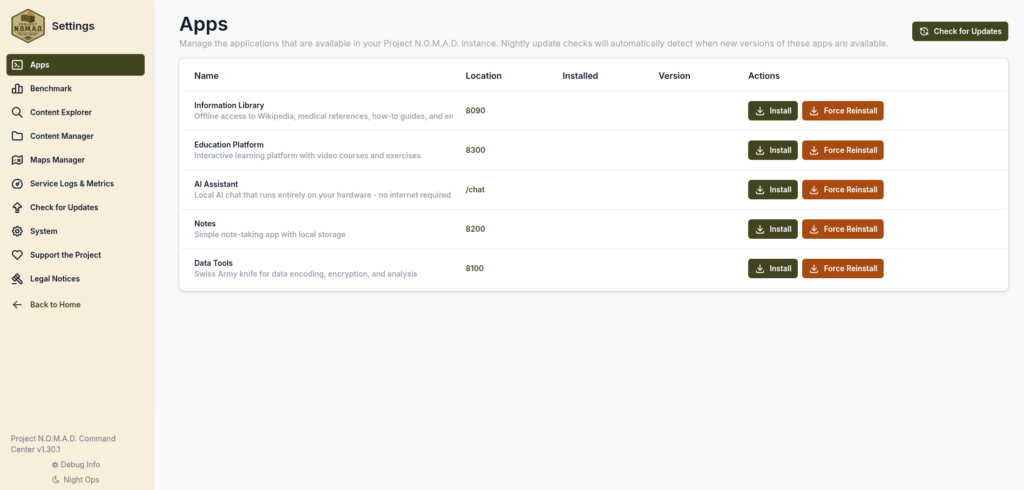1024x490 pixels.
Task: Open Maps Manager page
Action: tap(76, 159)
